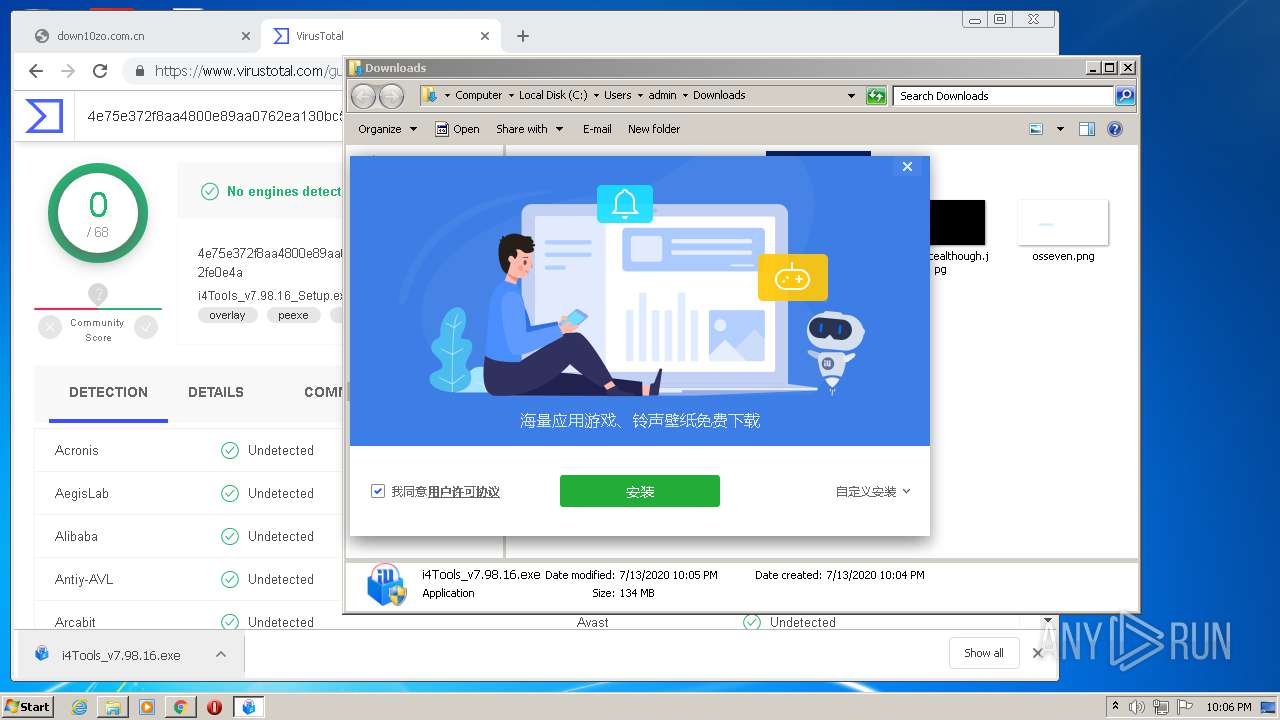This screenshot has height=720, width=1280.
Task: Open a new Chrome tab
Action: 522,36
